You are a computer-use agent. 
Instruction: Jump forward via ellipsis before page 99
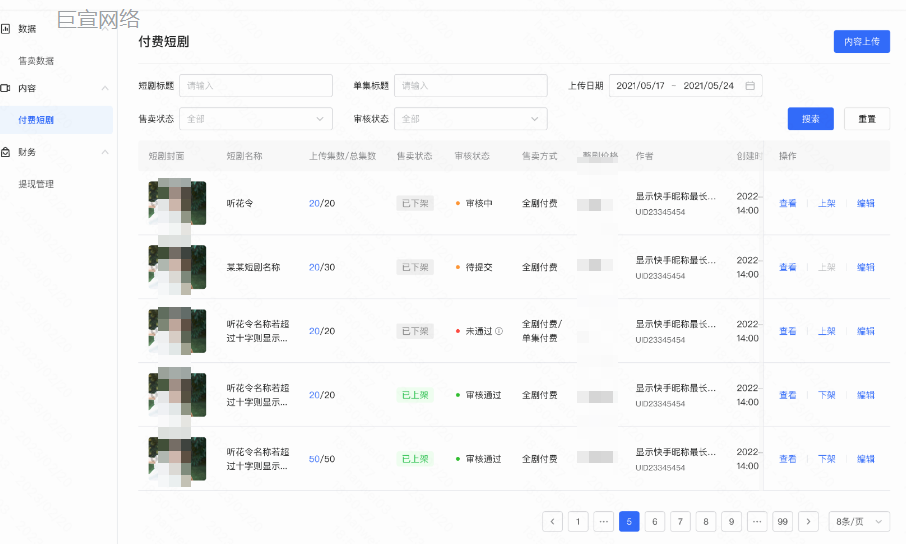click(757, 521)
